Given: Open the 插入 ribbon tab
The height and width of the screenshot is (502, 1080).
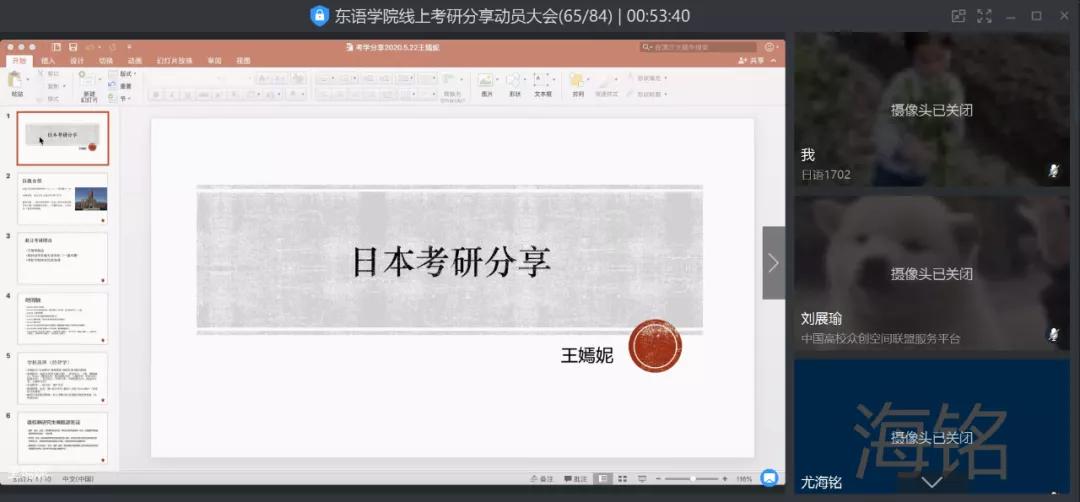Looking at the screenshot, I should [48, 61].
